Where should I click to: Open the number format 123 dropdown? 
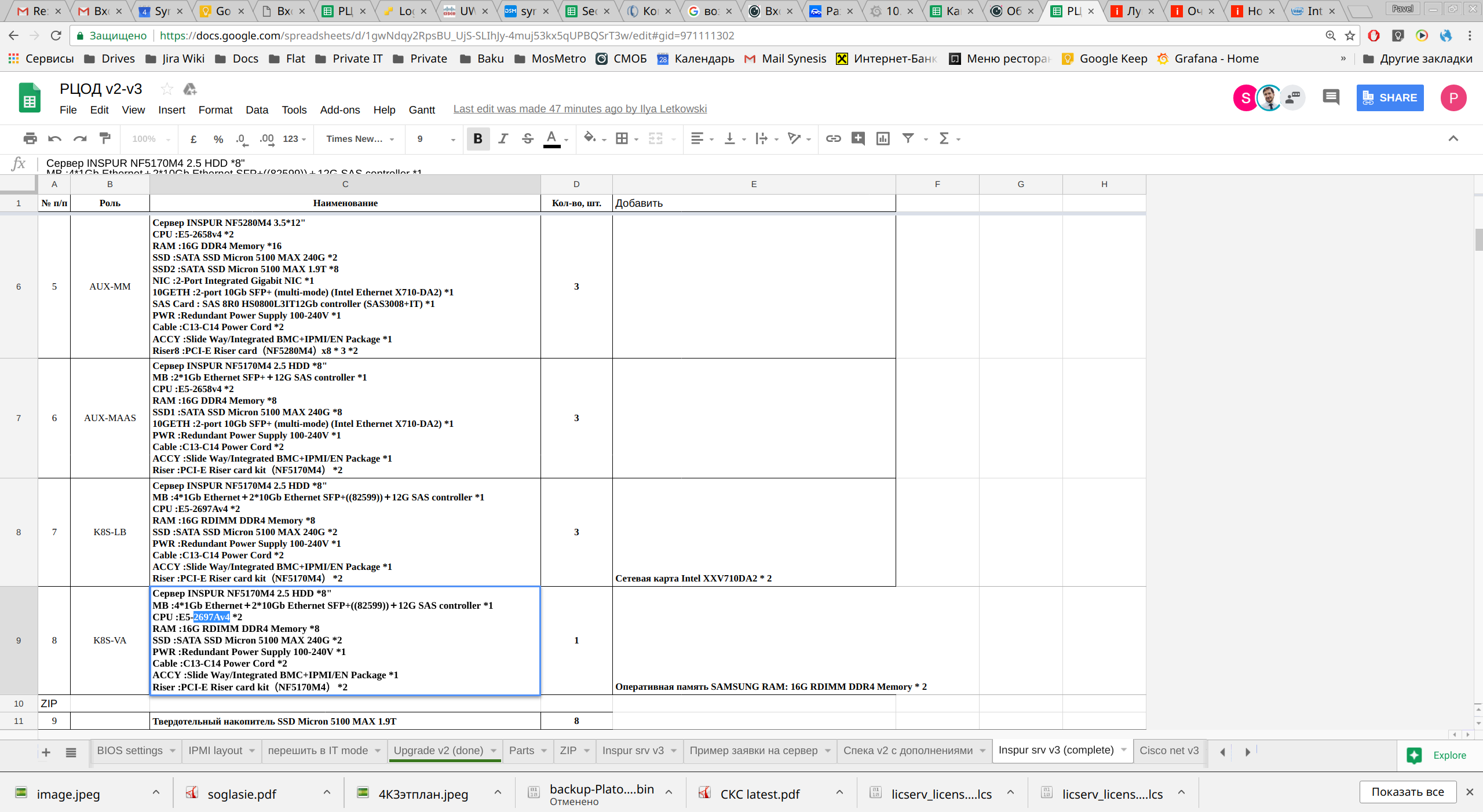pos(294,139)
